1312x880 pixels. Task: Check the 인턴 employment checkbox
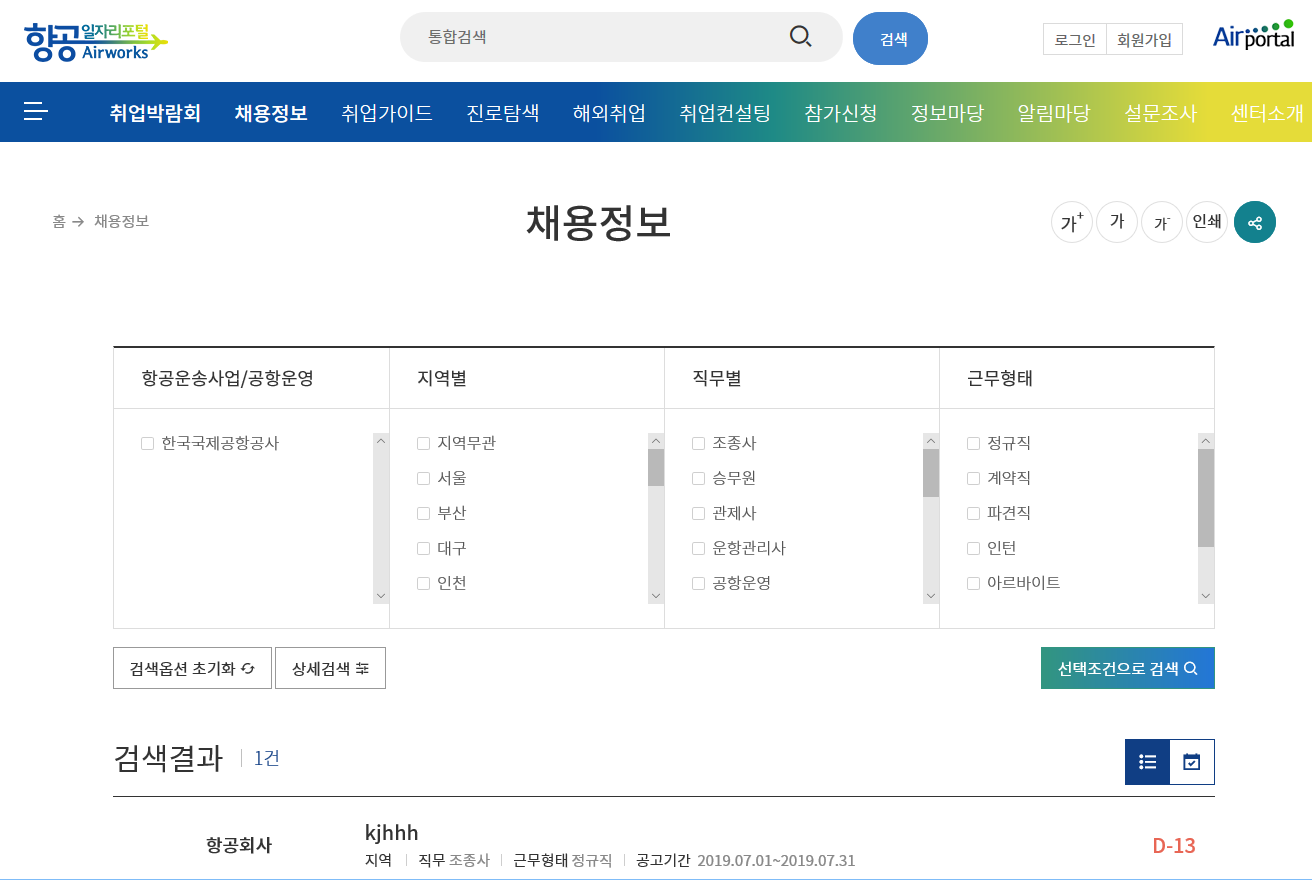click(x=973, y=548)
